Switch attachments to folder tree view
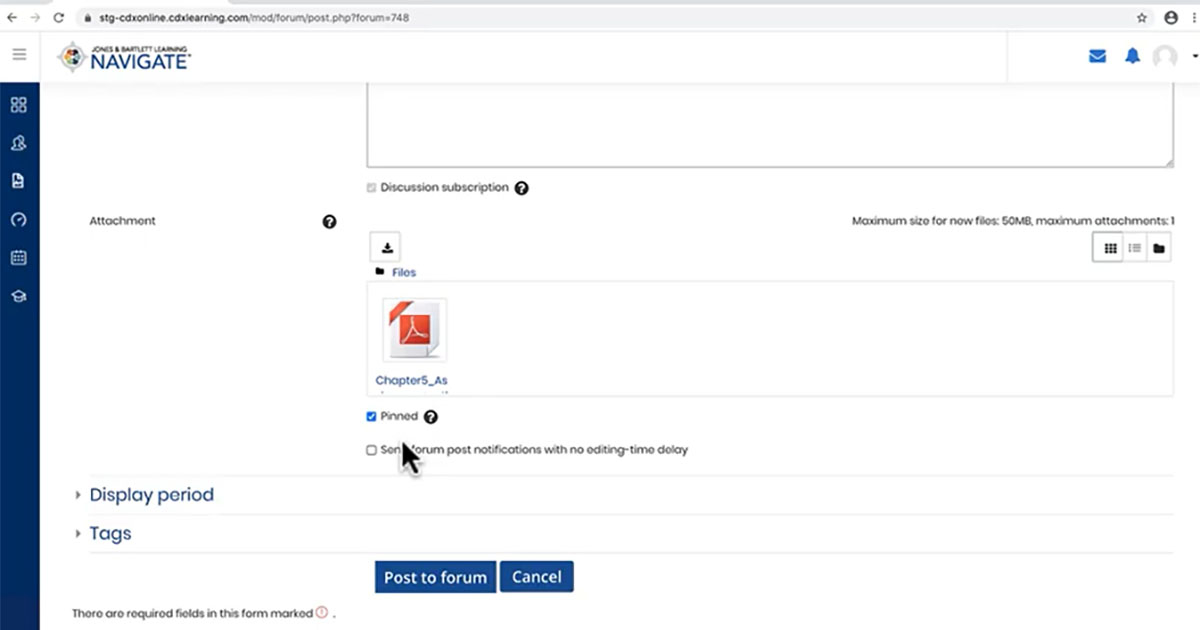Screen dimensions: 1200x630 1159,248
